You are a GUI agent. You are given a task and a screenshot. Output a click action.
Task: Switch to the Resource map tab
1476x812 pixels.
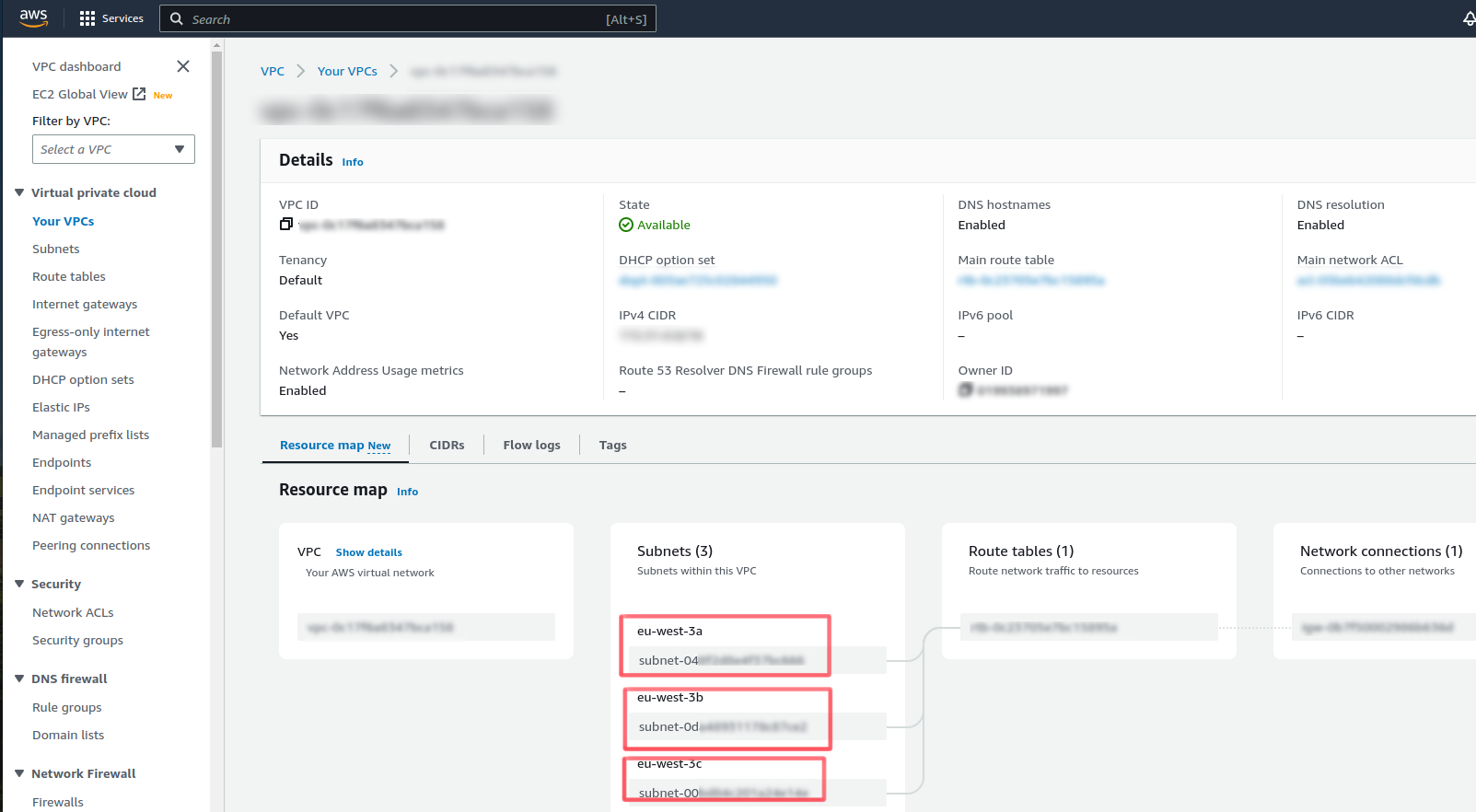(x=335, y=445)
